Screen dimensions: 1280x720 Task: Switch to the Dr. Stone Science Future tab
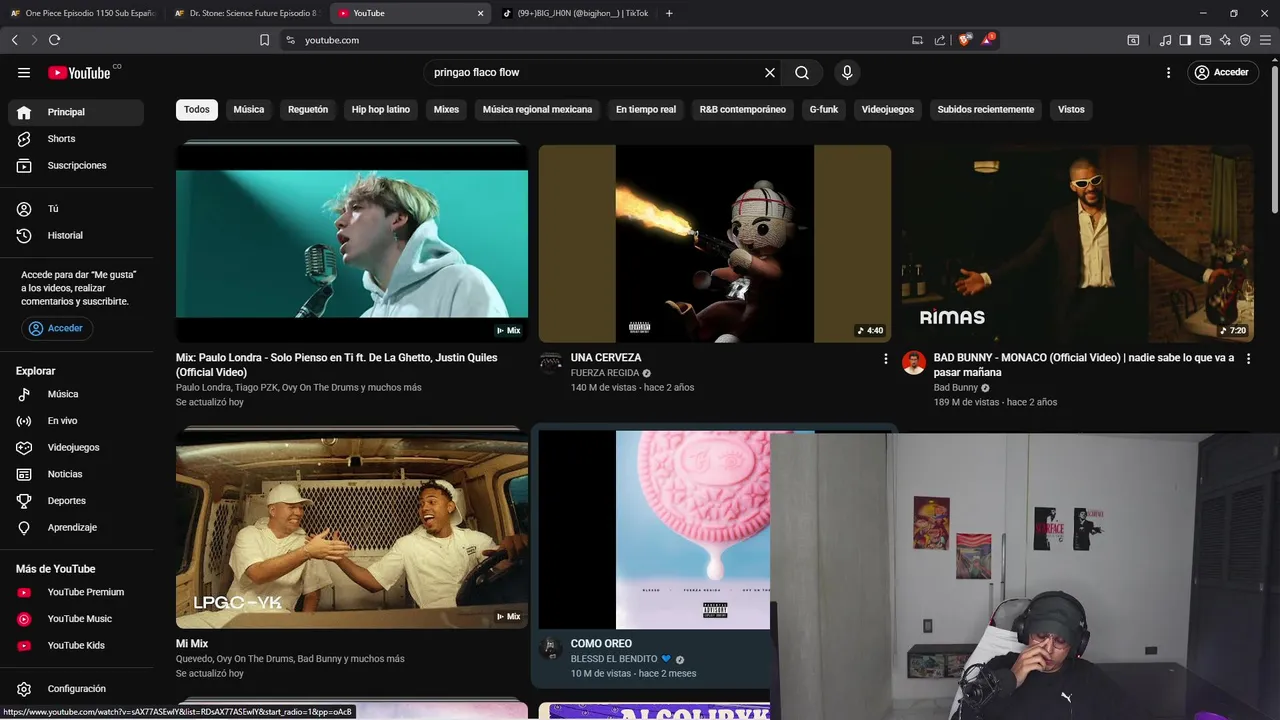pos(246,13)
